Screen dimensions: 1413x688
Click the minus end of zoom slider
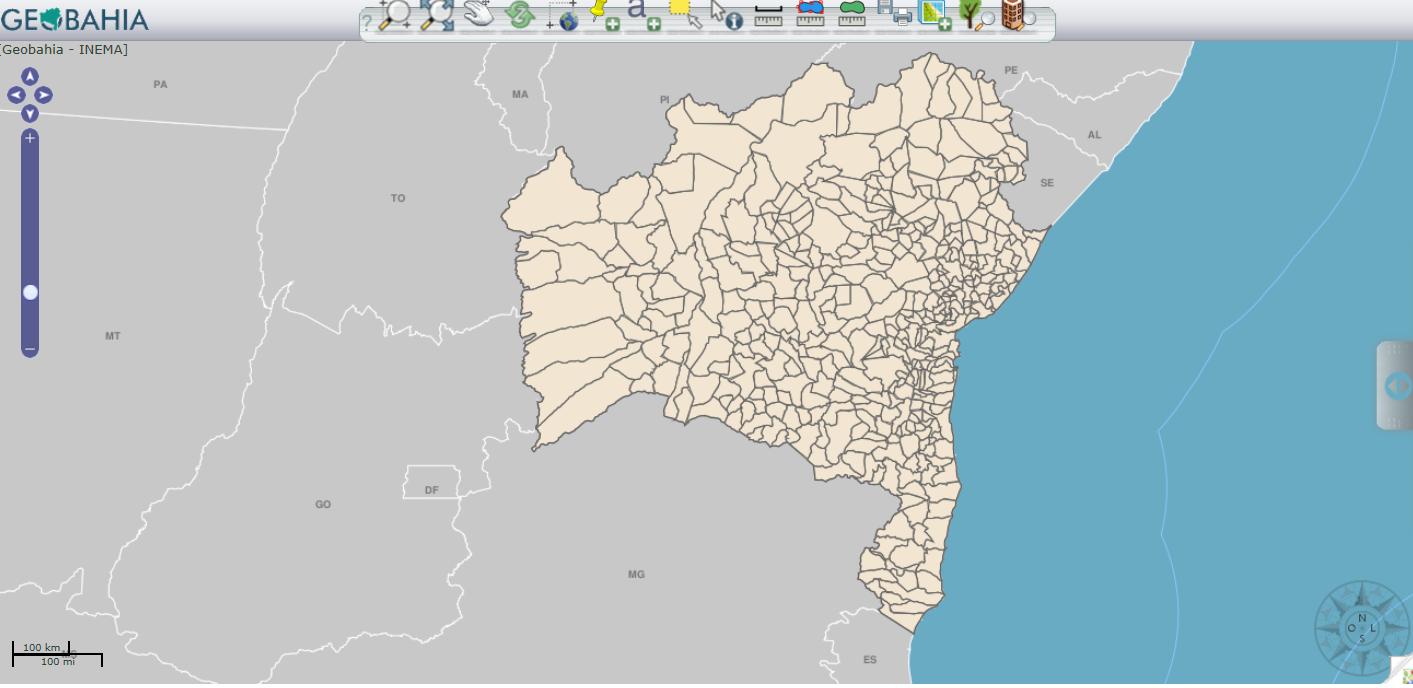pyautogui.click(x=30, y=349)
